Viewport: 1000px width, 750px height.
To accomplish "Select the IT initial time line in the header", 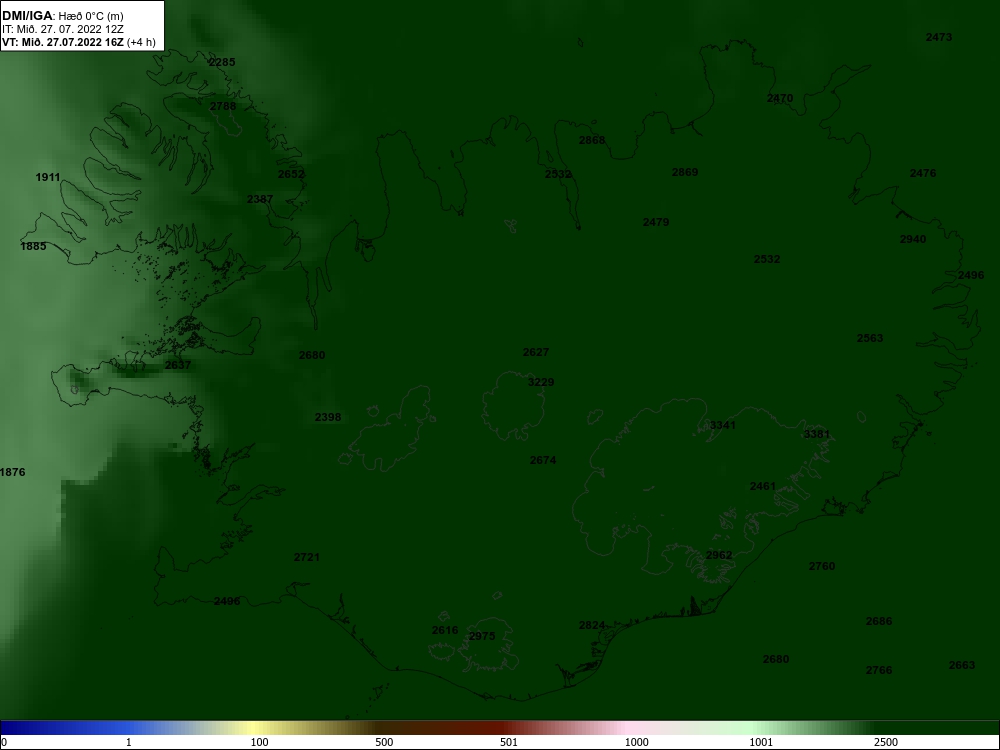I will [62, 29].
